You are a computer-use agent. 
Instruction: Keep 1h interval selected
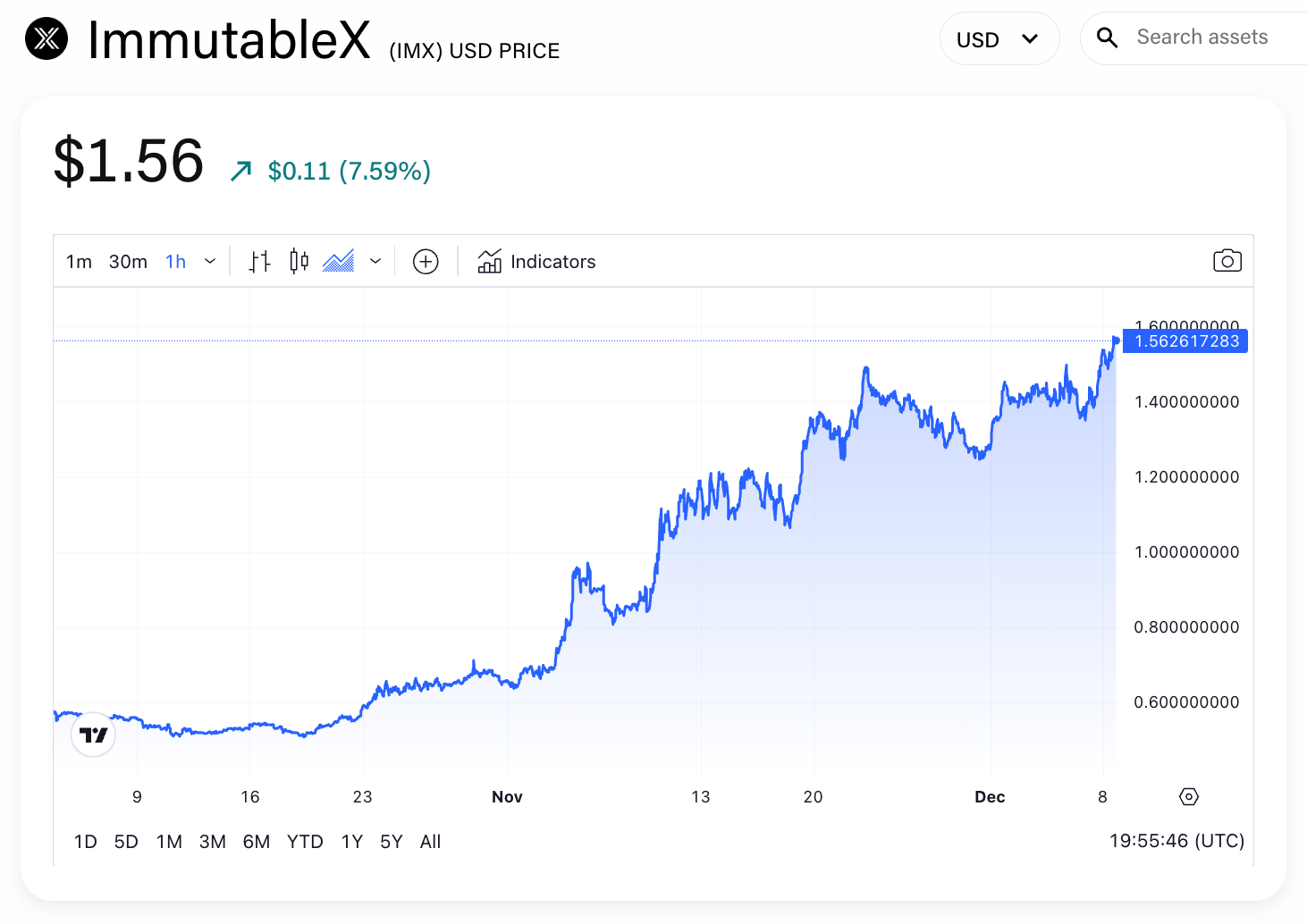pos(175,261)
